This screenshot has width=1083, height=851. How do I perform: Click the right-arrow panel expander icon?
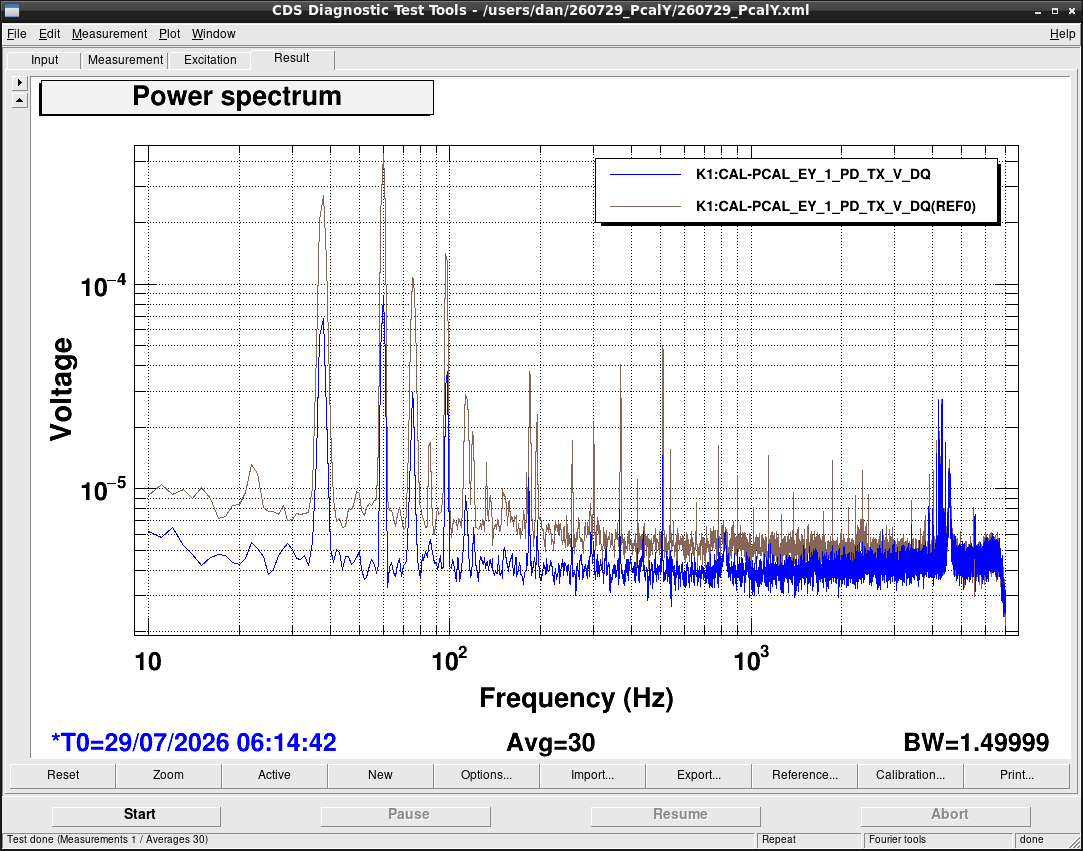19,82
